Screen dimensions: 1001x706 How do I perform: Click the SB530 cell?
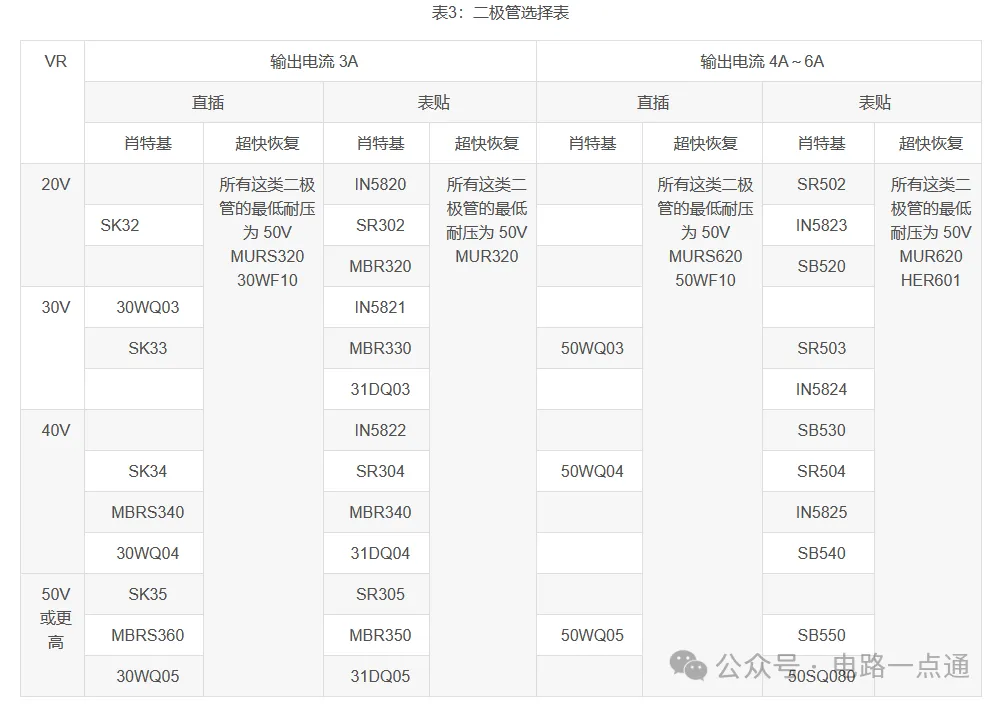pos(818,430)
